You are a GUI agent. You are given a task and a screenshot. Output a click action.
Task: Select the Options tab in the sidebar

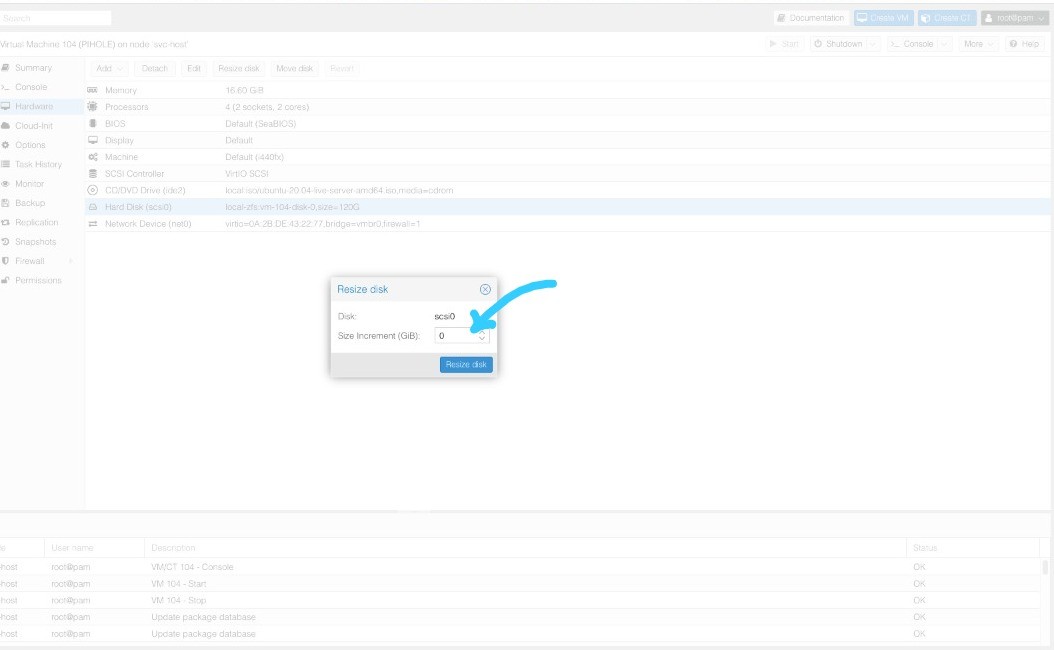coord(30,145)
